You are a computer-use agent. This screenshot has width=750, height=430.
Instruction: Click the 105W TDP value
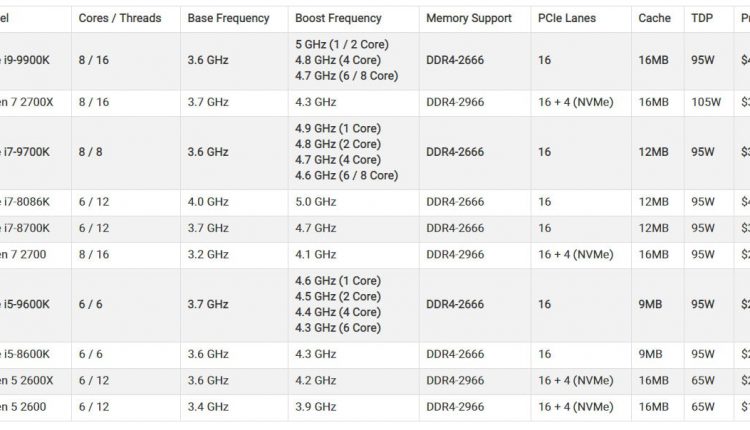pos(706,102)
